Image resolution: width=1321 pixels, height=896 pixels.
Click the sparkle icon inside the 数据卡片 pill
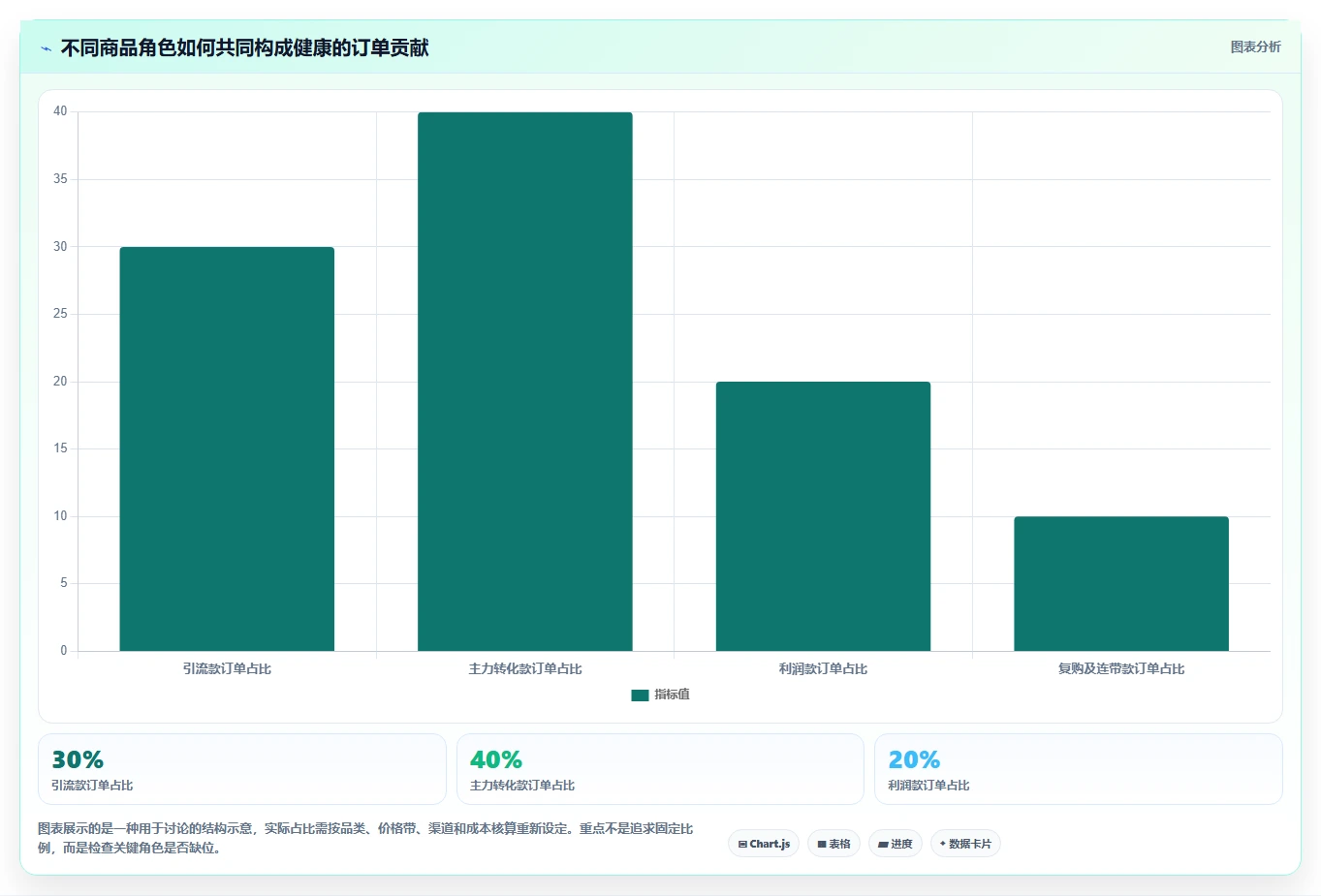[x=943, y=844]
